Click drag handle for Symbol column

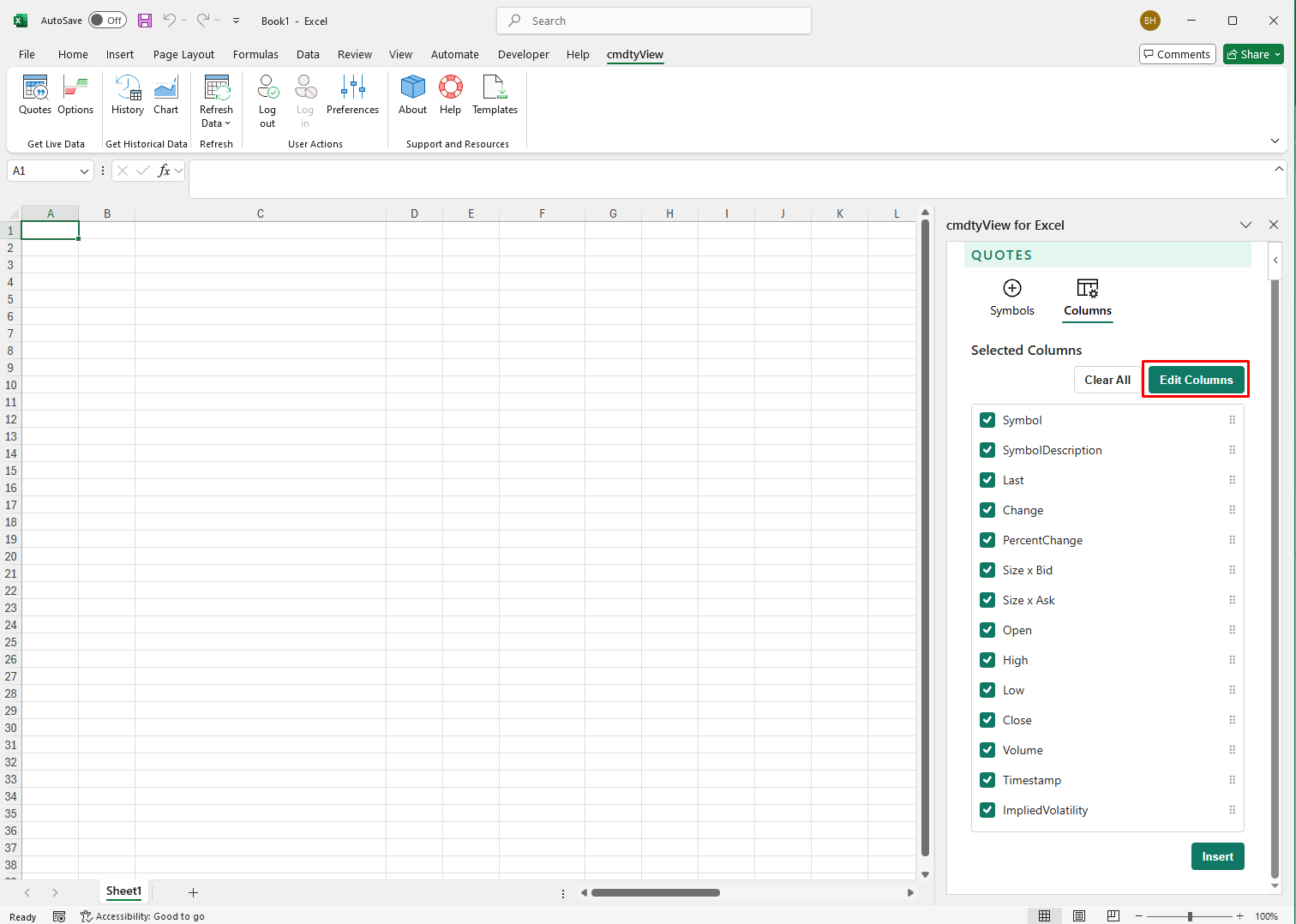(1232, 420)
